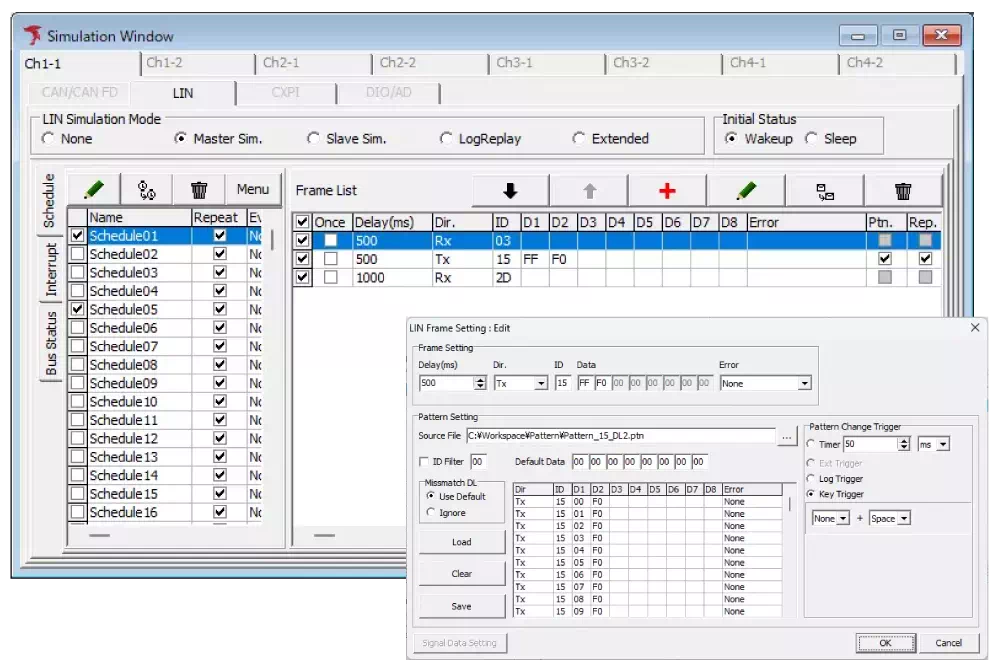This screenshot has width=1000, height=672.
Task: Click the frame list trash delete icon
Action: coord(903,191)
